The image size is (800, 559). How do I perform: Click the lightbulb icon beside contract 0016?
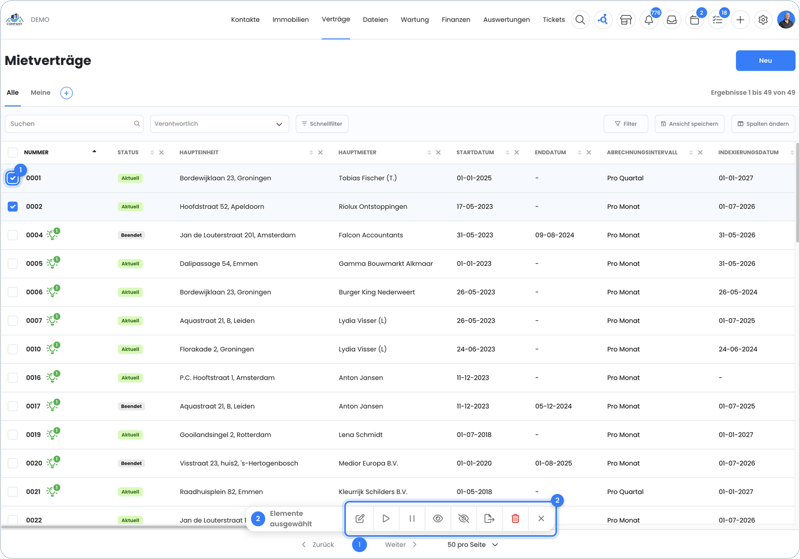[53, 377]
